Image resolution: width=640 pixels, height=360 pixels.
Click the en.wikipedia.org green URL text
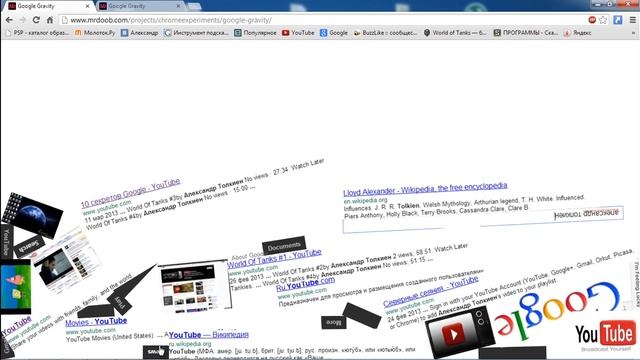point(365,201)
